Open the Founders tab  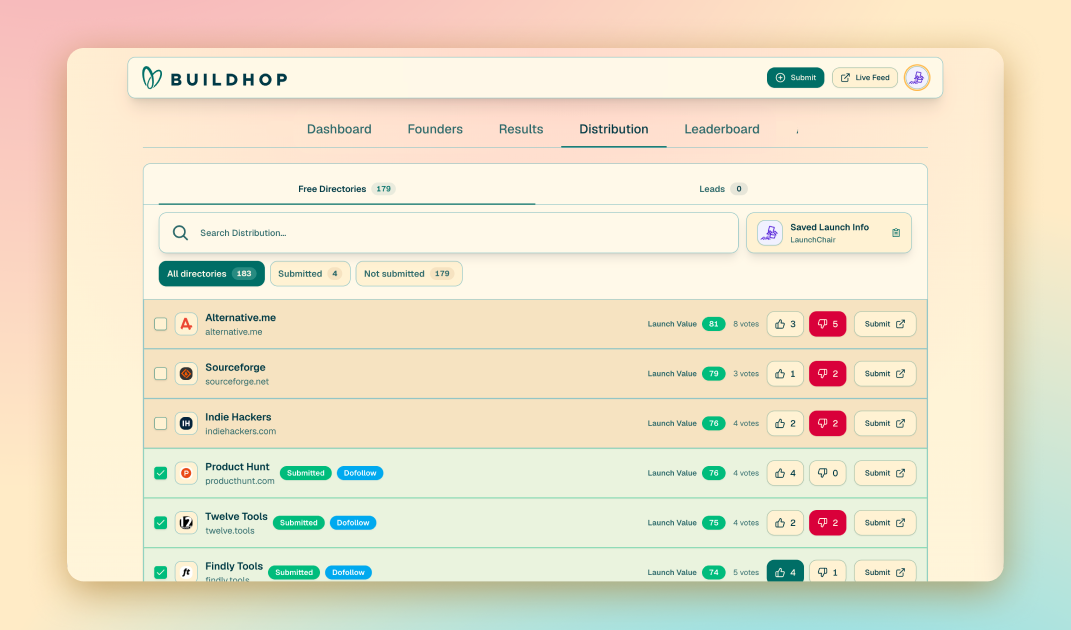point(435,129)
